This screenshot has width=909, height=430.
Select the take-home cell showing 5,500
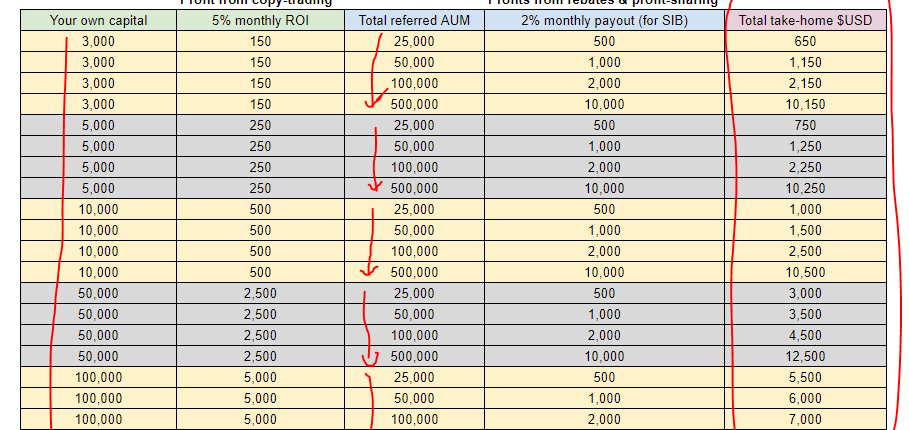click(804, 377)
